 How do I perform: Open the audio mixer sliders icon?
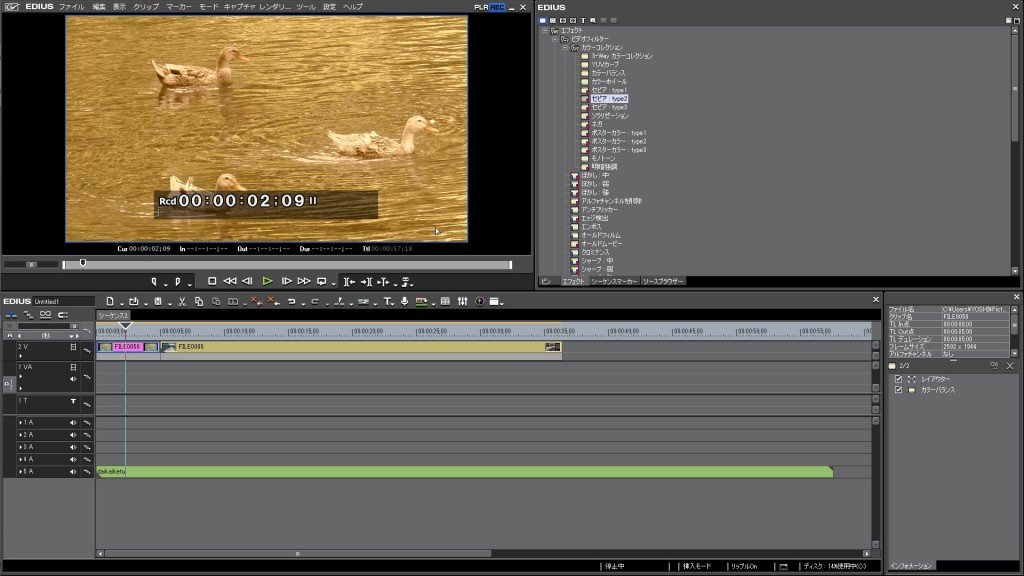[462, 301]
